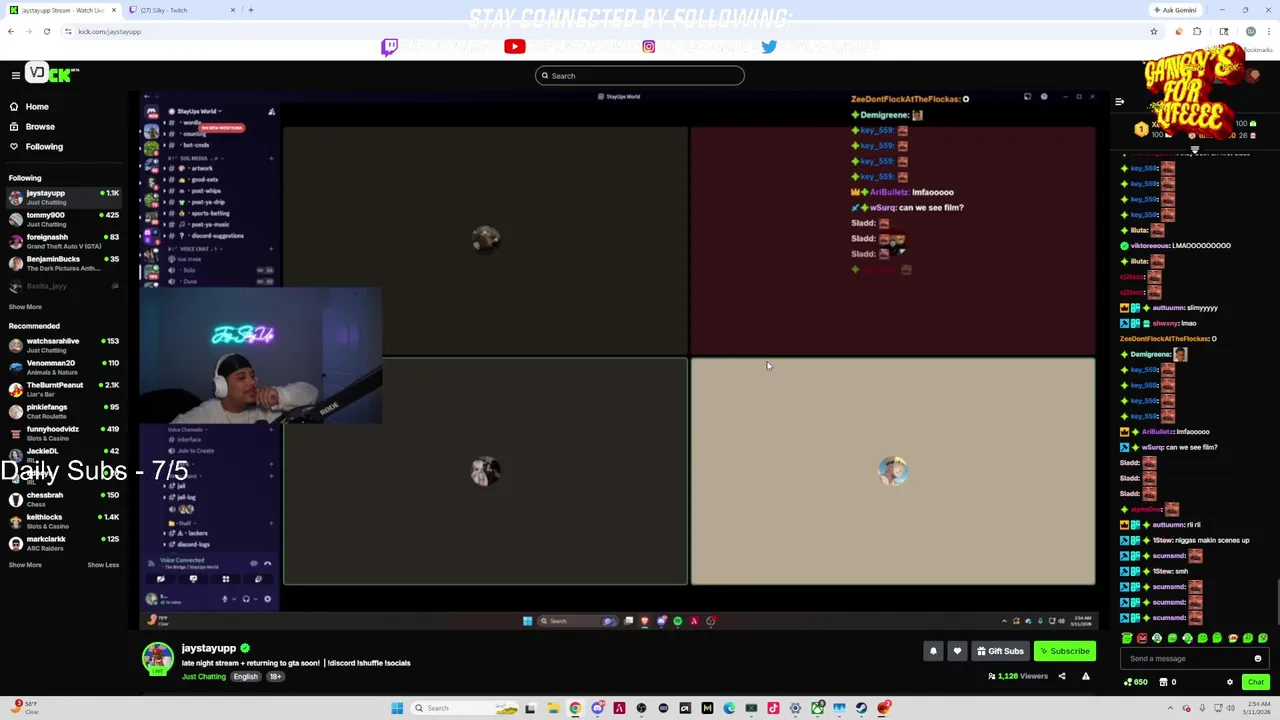Image resolution: width=1280 pixels, height=720 pixels.
Task: Click the Kick search field
Action: [640, 75]
